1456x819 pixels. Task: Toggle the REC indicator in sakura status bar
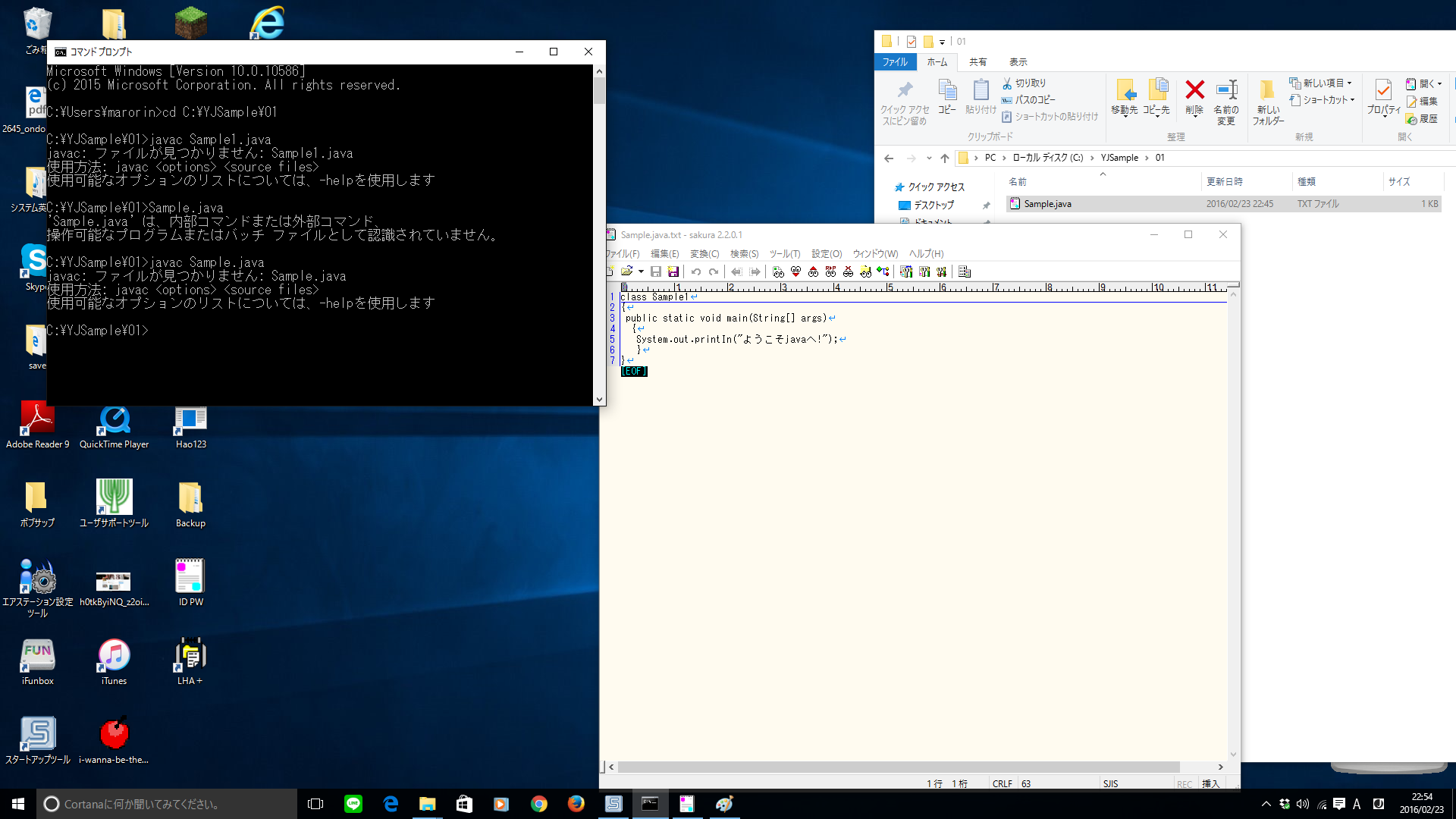(x=1185, y=784)
